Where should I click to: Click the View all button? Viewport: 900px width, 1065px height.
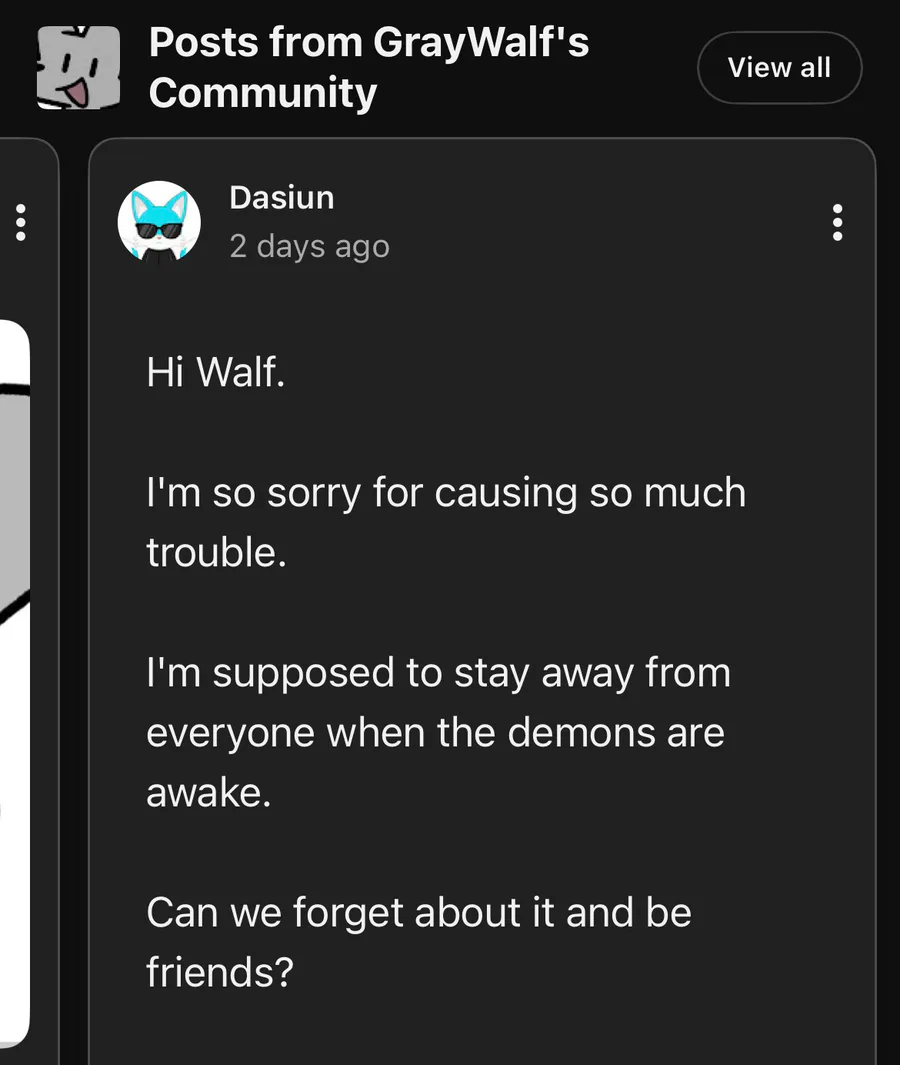coord(779,68)
